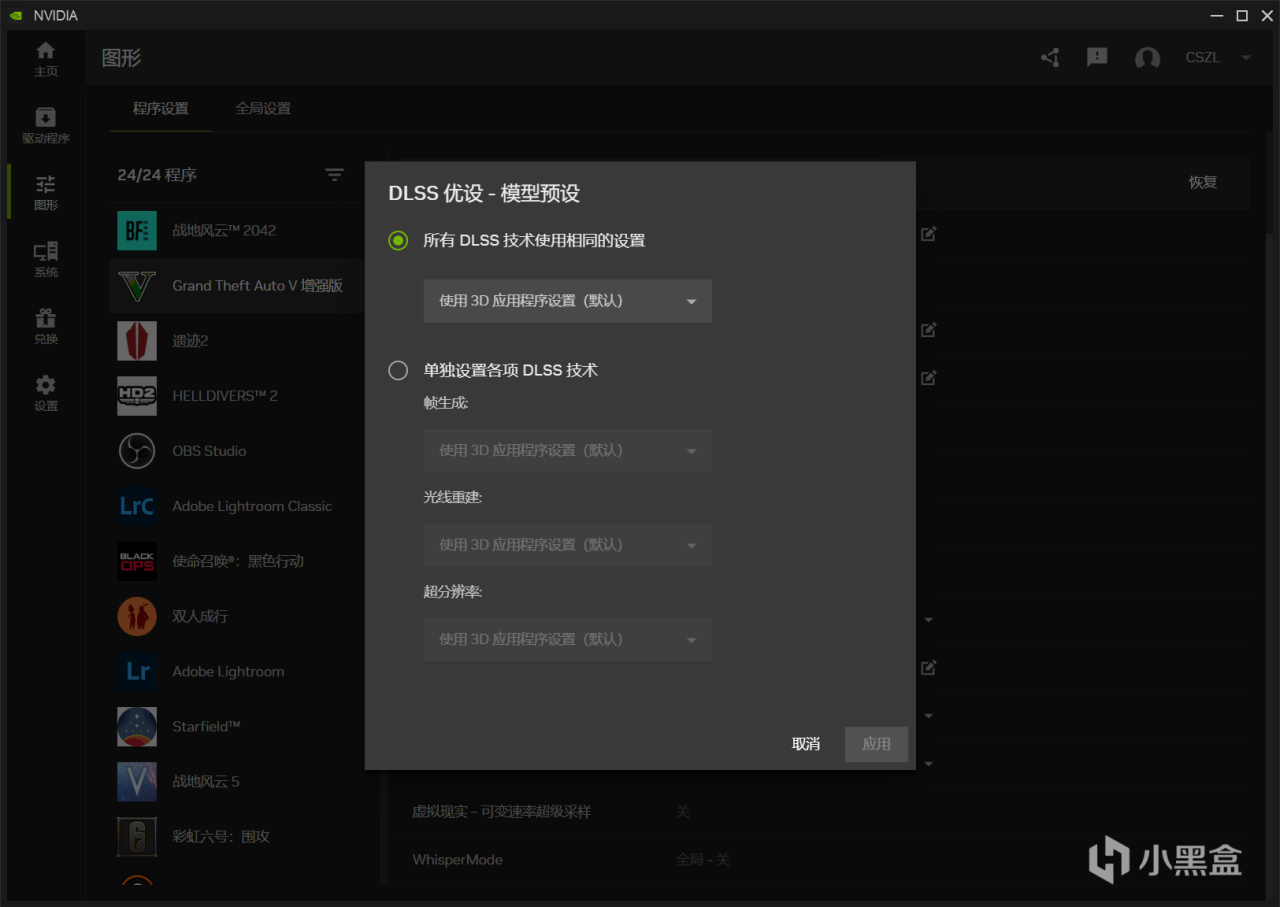Open the 光线重建 preset dropdown

click(x=568, y=545)
